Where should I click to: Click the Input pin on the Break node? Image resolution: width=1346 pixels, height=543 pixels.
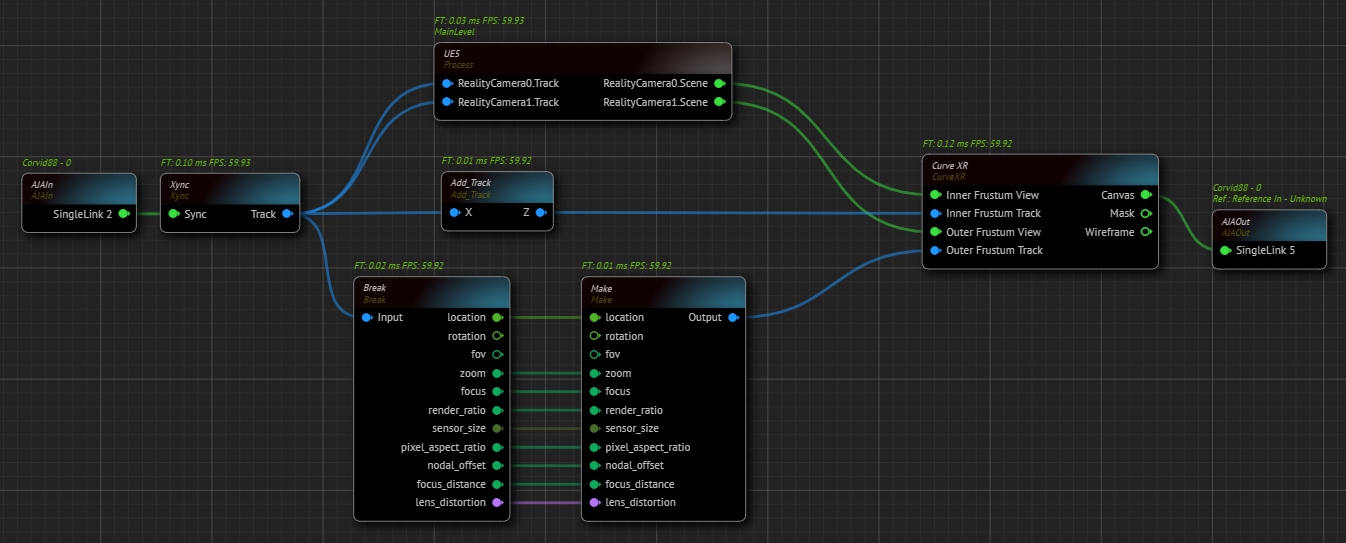[367, 318]
